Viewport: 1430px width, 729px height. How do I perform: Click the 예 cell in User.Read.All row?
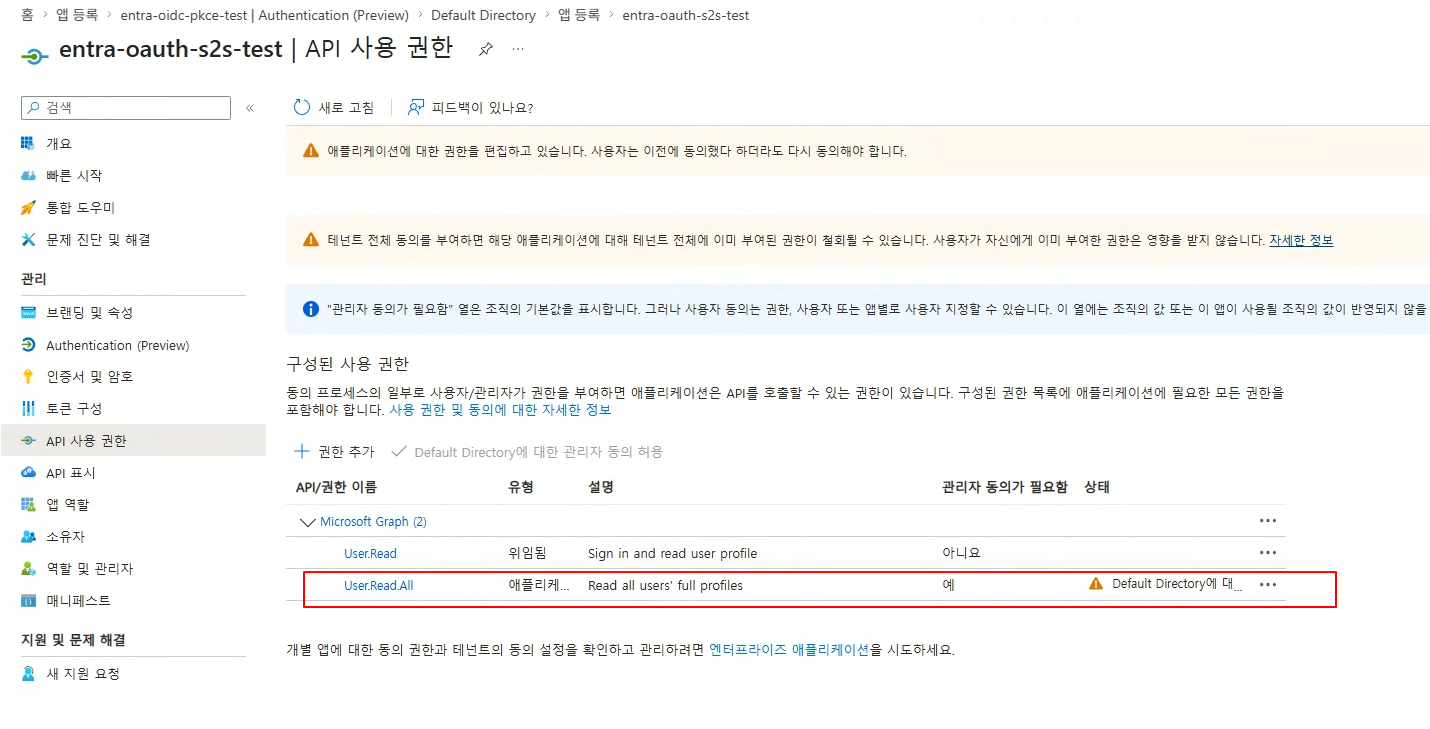click(x=948, y=585)
